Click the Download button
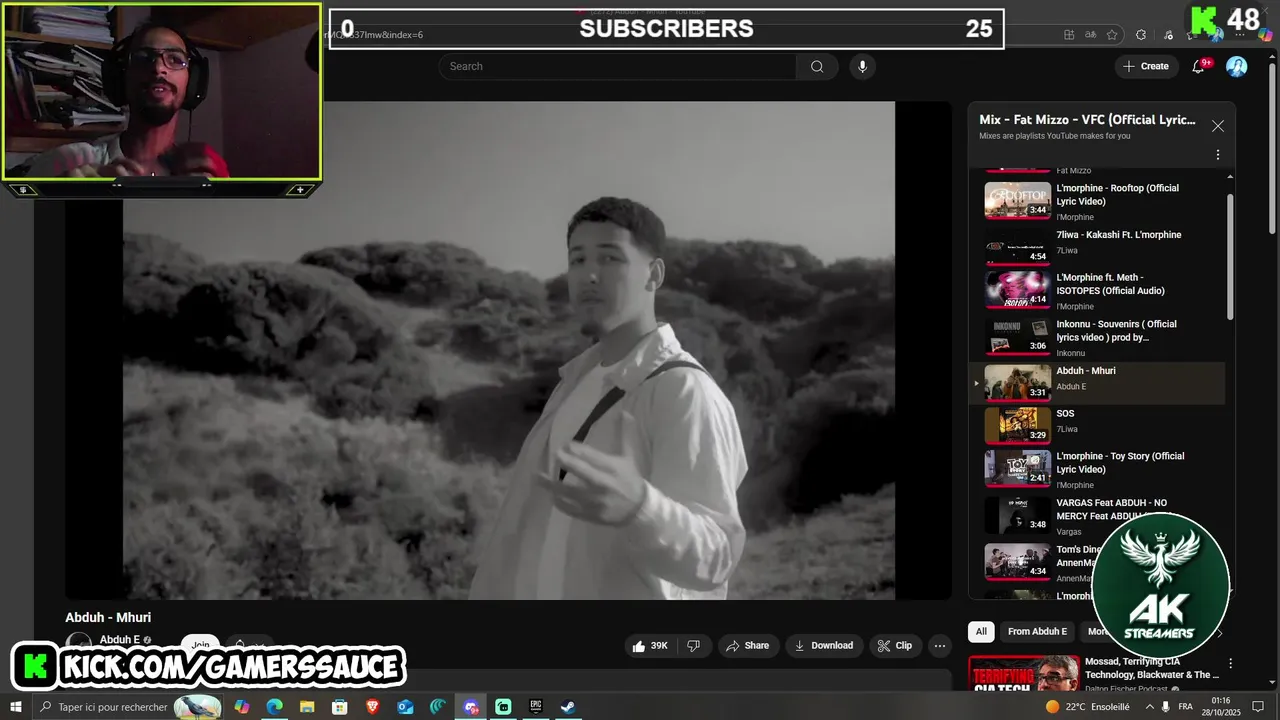This screenshot has height=720, width=1280. [x=823, y=646]
